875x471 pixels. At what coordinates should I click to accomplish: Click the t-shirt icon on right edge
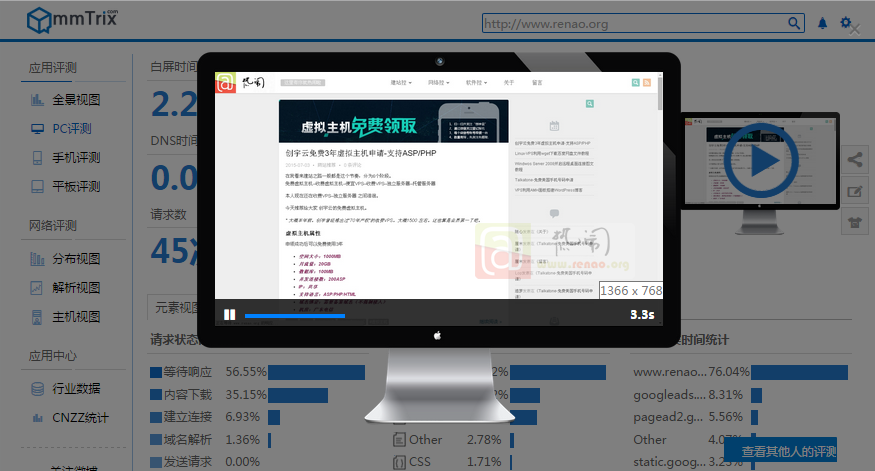(x=854, y=222)
